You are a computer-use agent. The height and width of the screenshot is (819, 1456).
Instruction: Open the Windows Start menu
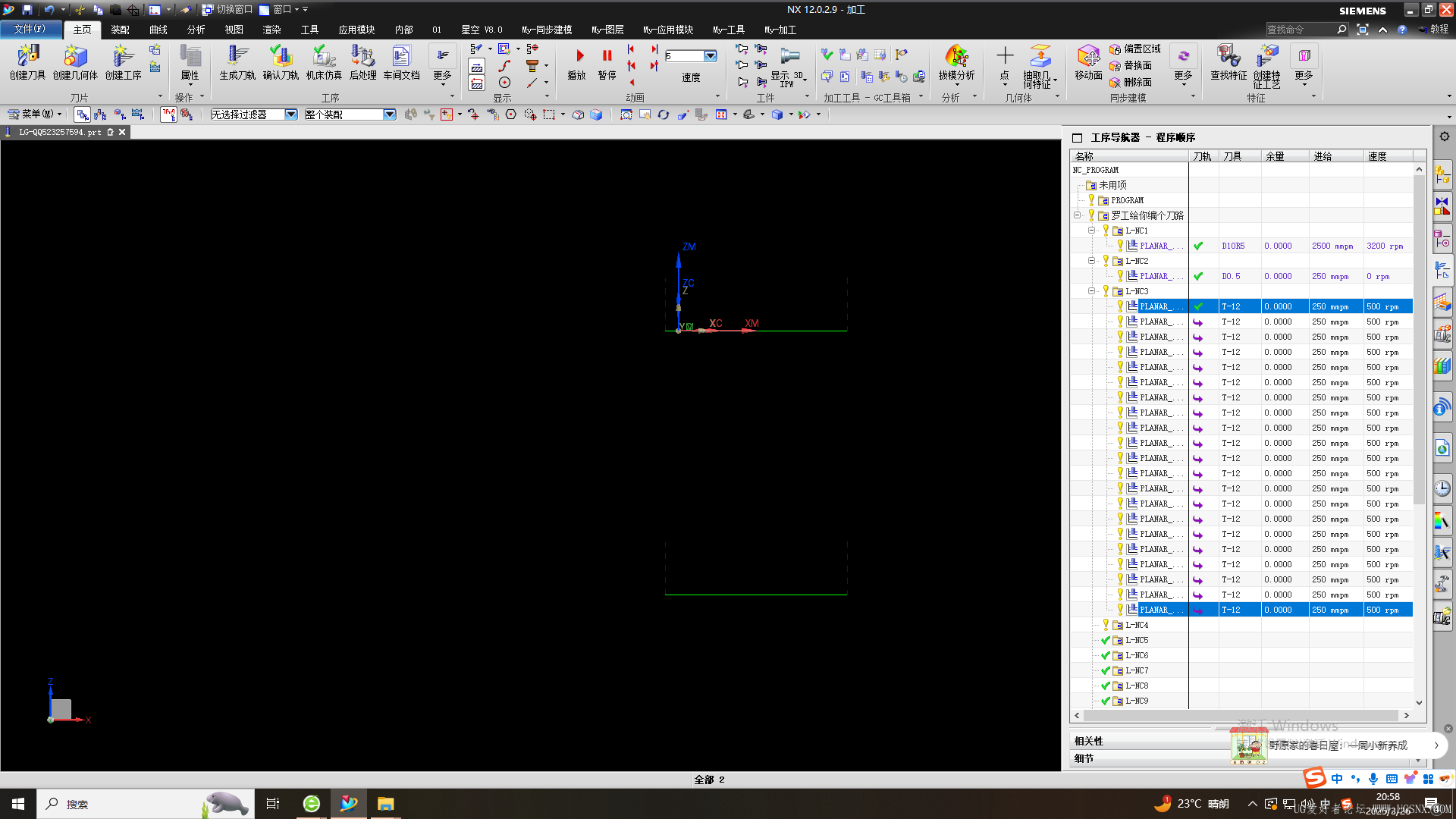(18, 804)
